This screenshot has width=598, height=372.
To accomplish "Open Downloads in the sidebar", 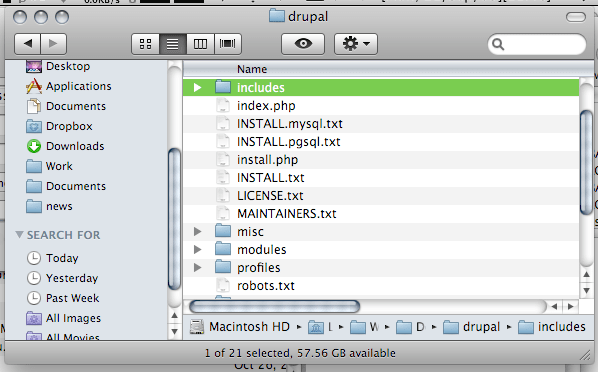I will click(65, 146).
